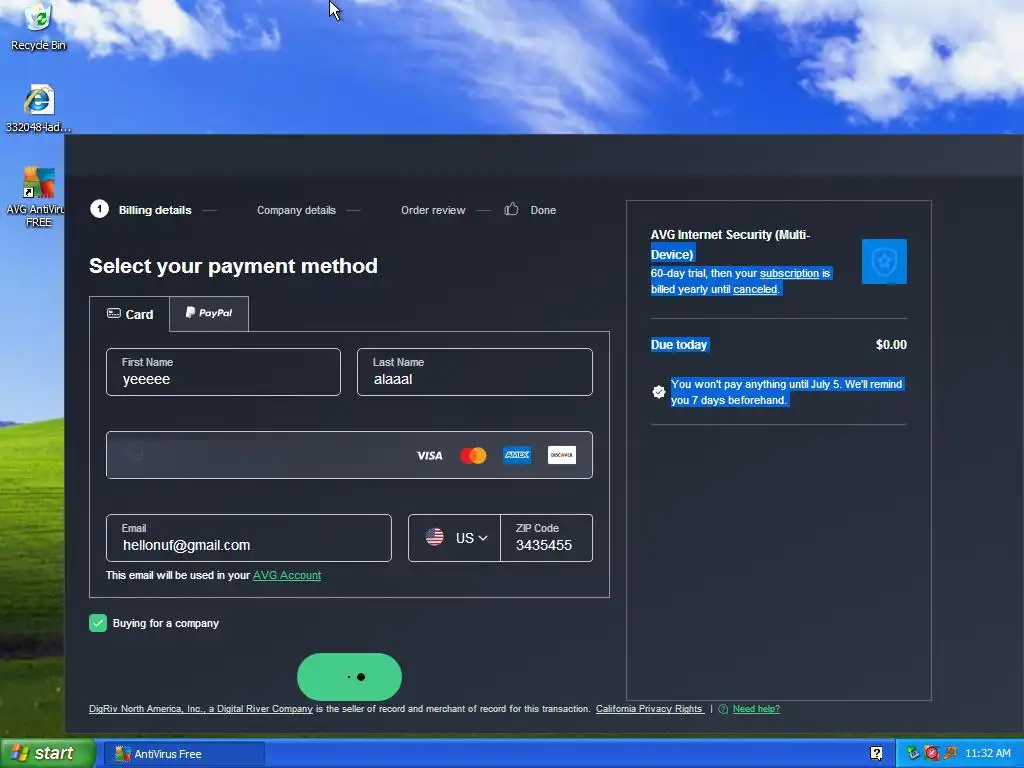Click the Discover card logo
Viewport: 1024px width, 768px height.
(562, 455)
